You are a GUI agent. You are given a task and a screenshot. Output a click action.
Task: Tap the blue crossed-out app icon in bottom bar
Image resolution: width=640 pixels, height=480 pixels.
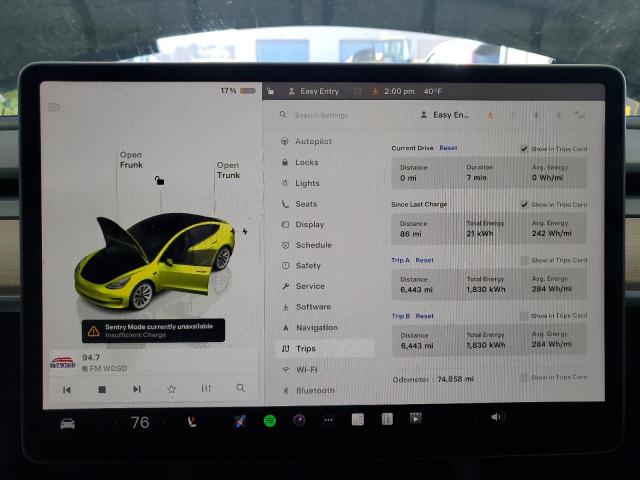pos(240,421)
